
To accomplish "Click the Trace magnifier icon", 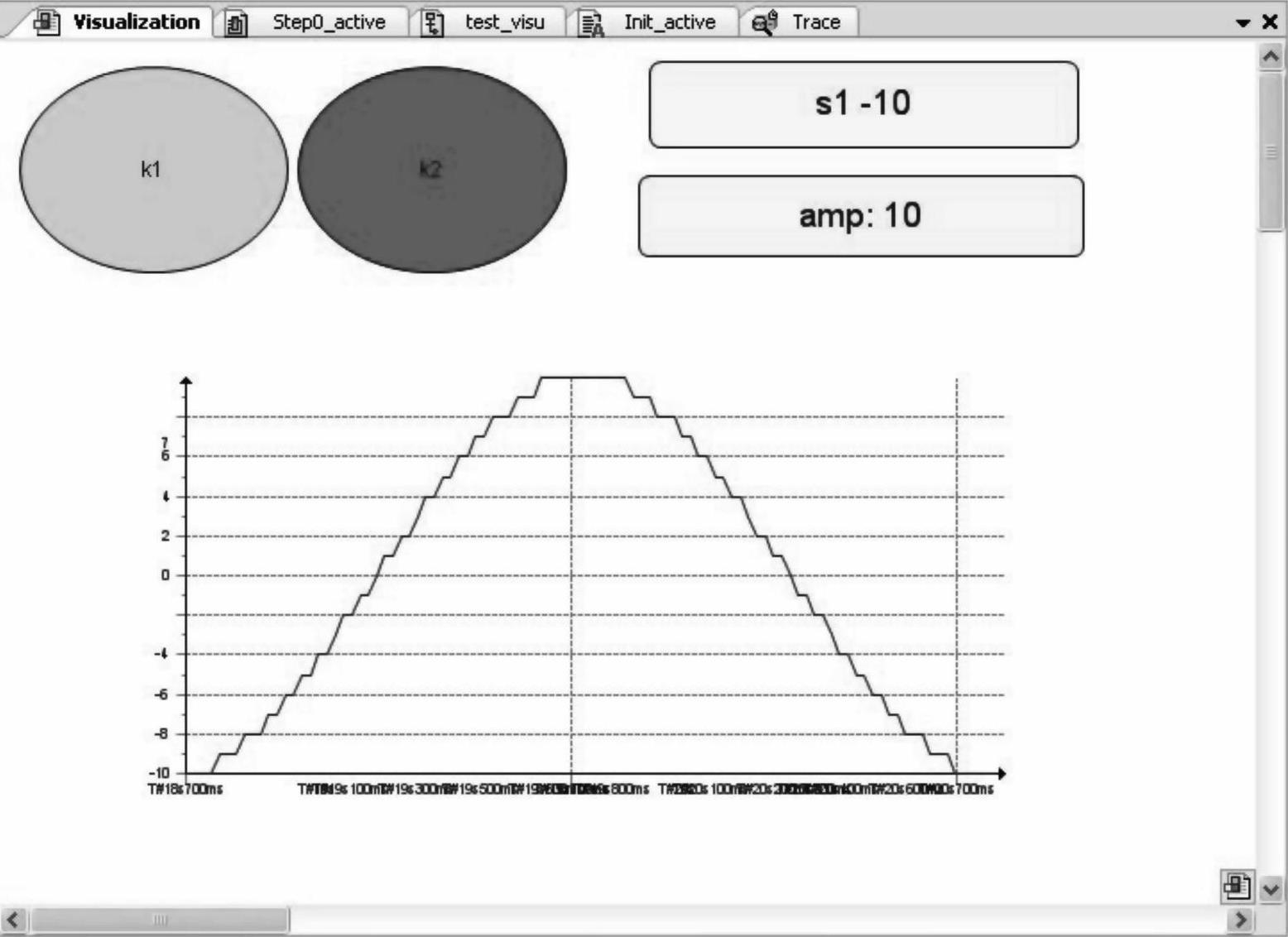I will (764, 22).
